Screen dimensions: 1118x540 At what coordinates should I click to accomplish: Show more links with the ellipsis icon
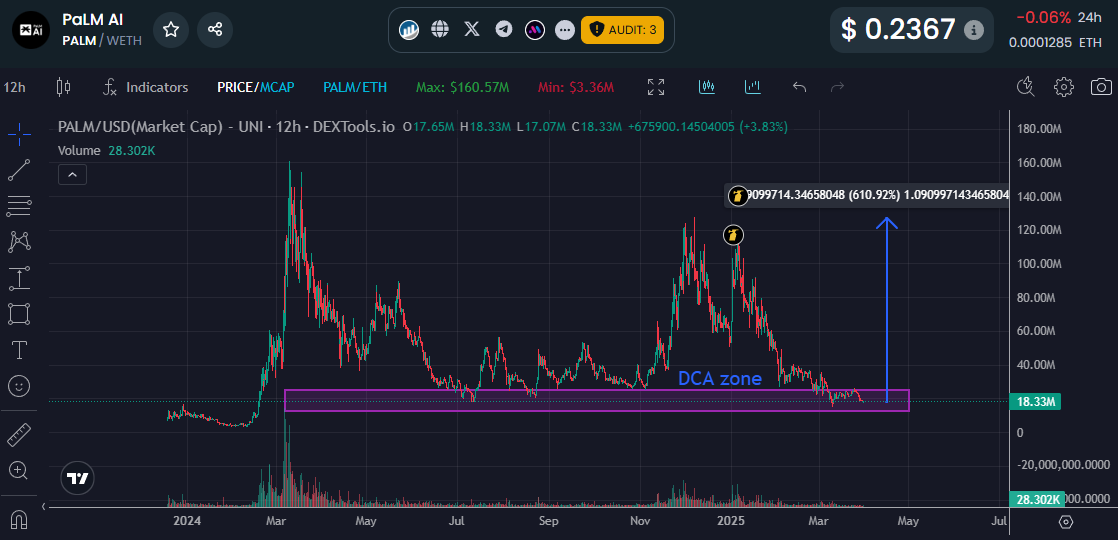click(x=565, y=29)
